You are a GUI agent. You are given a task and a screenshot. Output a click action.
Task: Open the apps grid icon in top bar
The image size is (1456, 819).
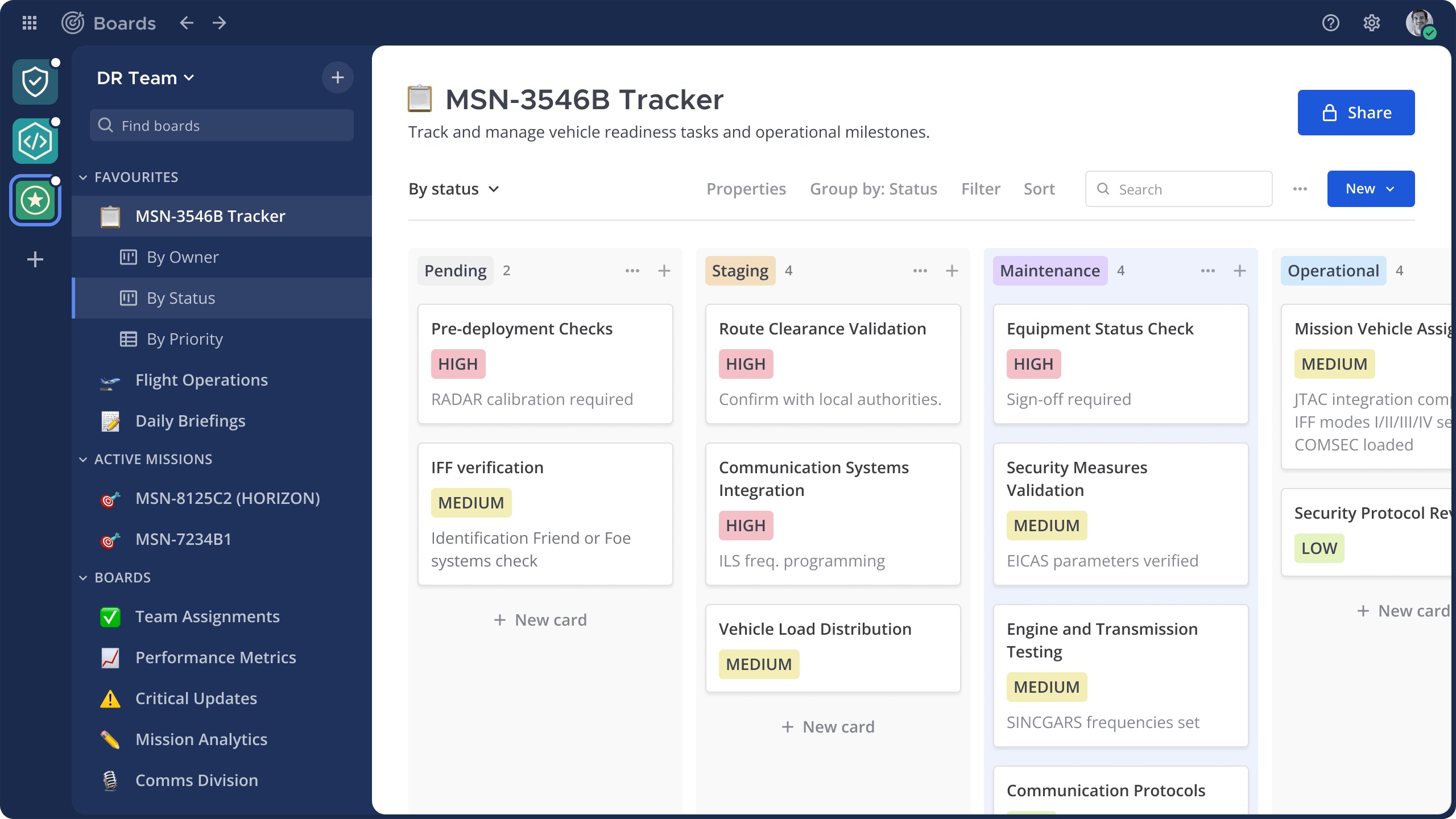pos(30,23)
